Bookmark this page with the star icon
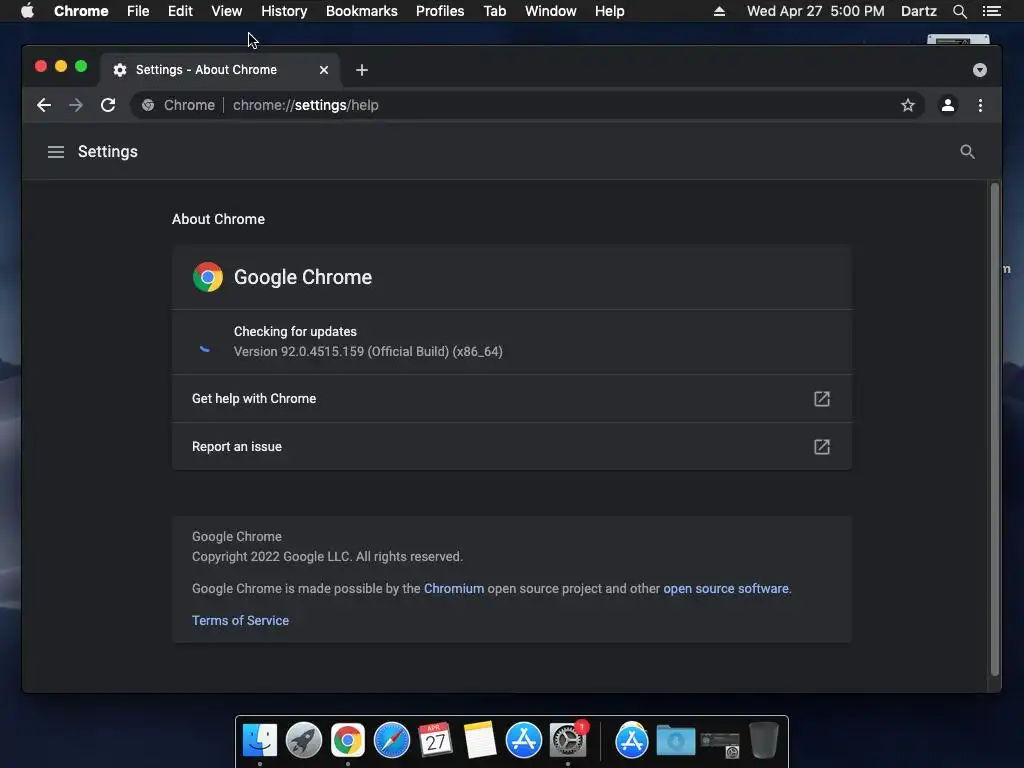 (x=908, y=105)
